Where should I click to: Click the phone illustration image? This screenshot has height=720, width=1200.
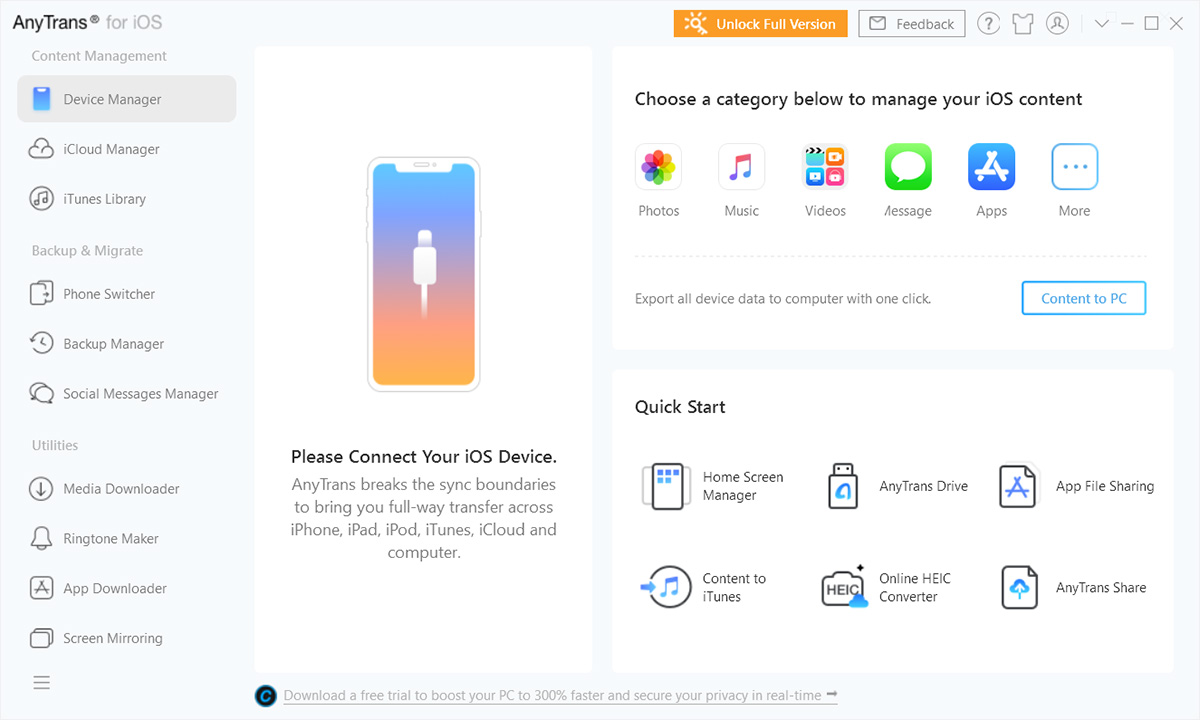pos(423,273)
